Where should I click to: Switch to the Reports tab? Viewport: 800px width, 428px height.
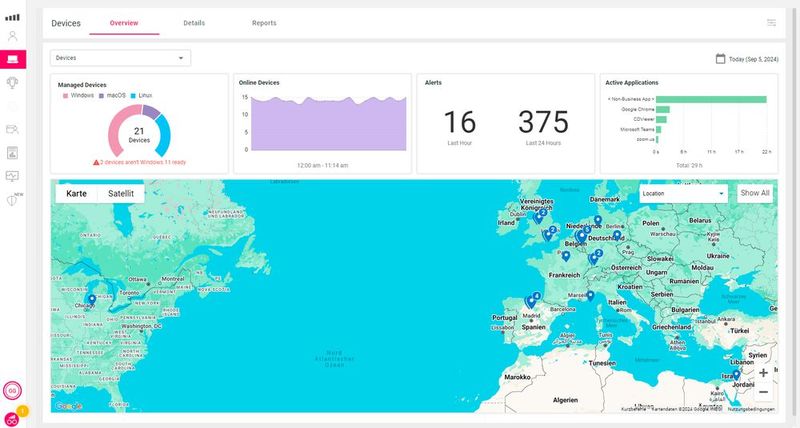pyautogui.click(x=264, y=23)
